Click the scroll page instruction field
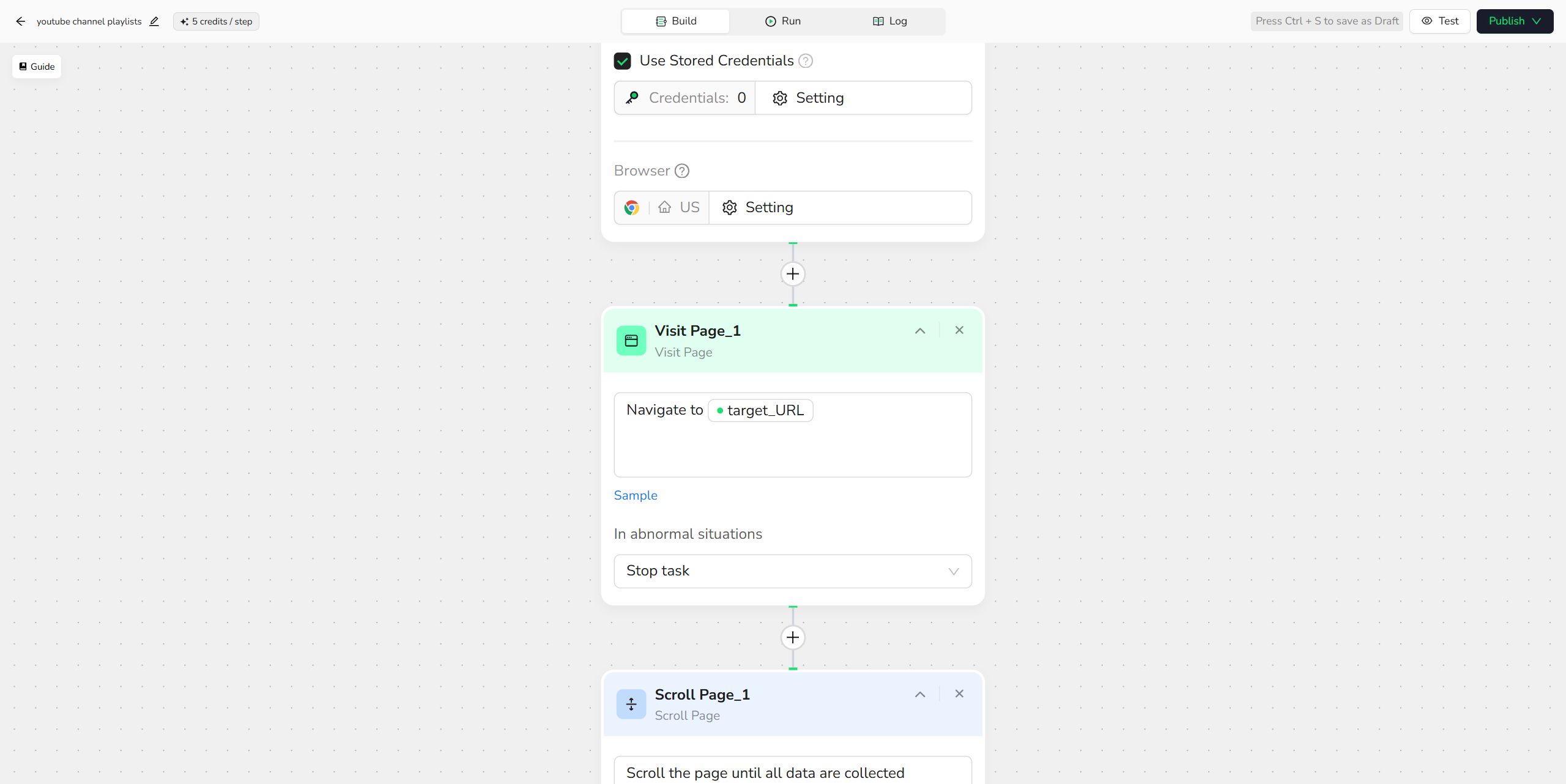This screenshot has width=1566, height=784. click(x=793, y=771)
